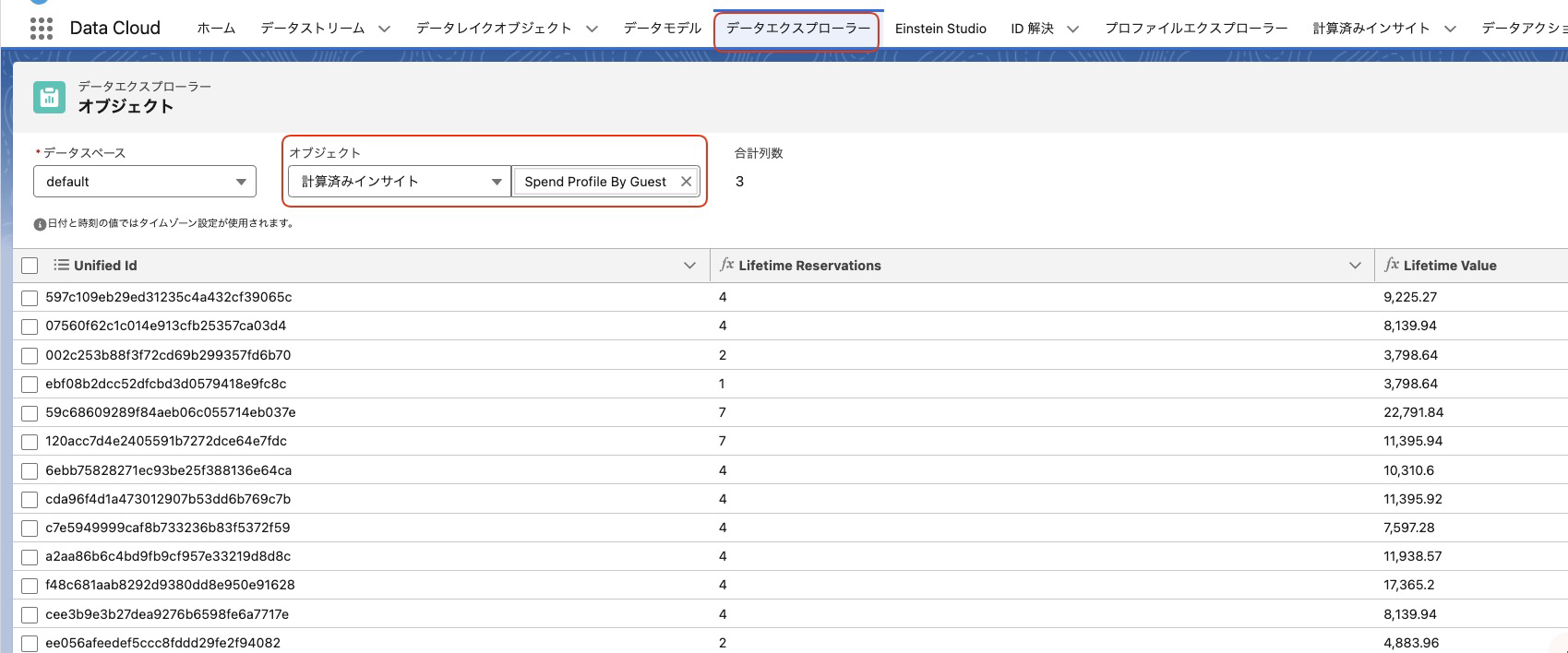Toggle the select-all rows checkbox

(30, 266)
